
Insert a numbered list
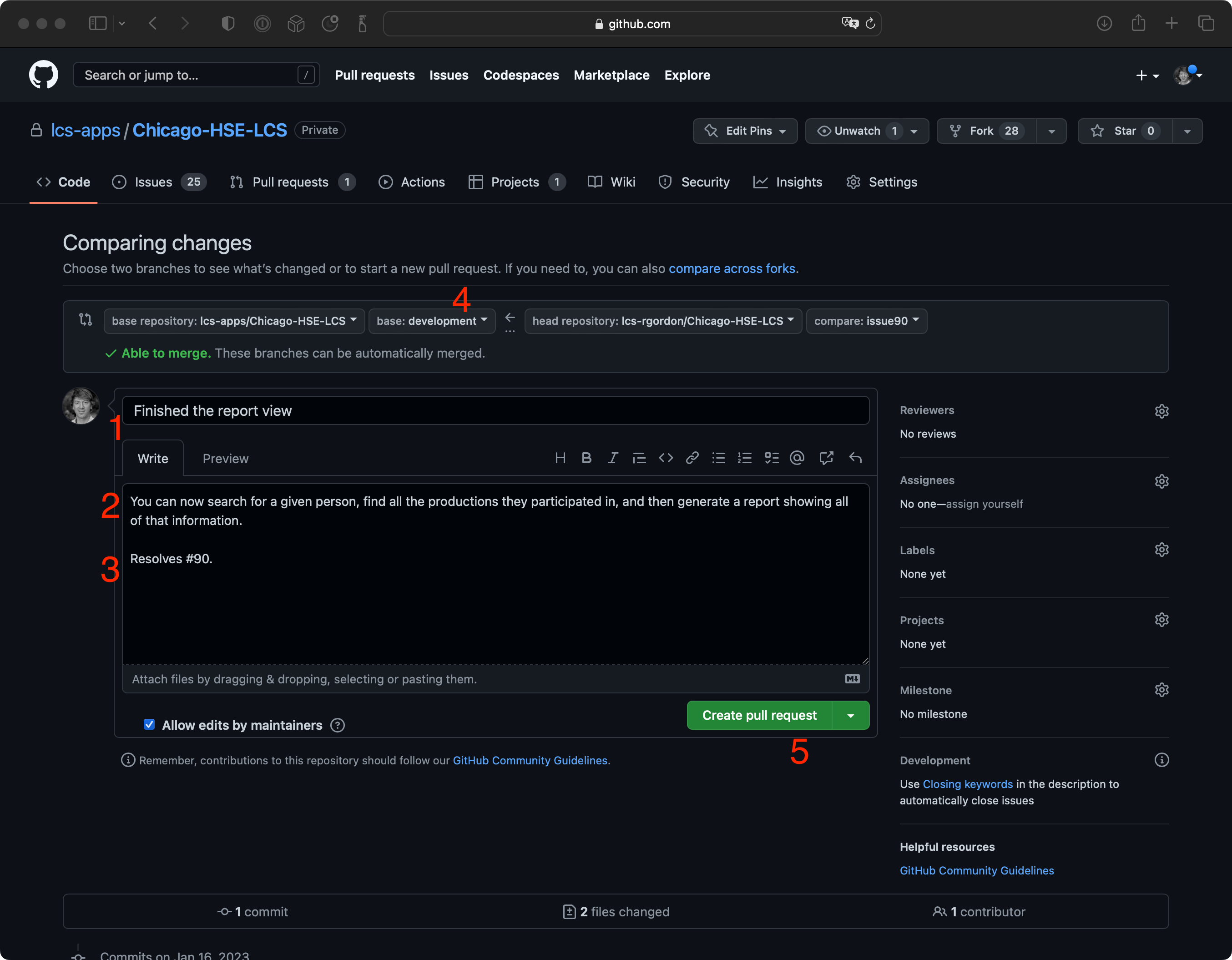coord(745,458)
